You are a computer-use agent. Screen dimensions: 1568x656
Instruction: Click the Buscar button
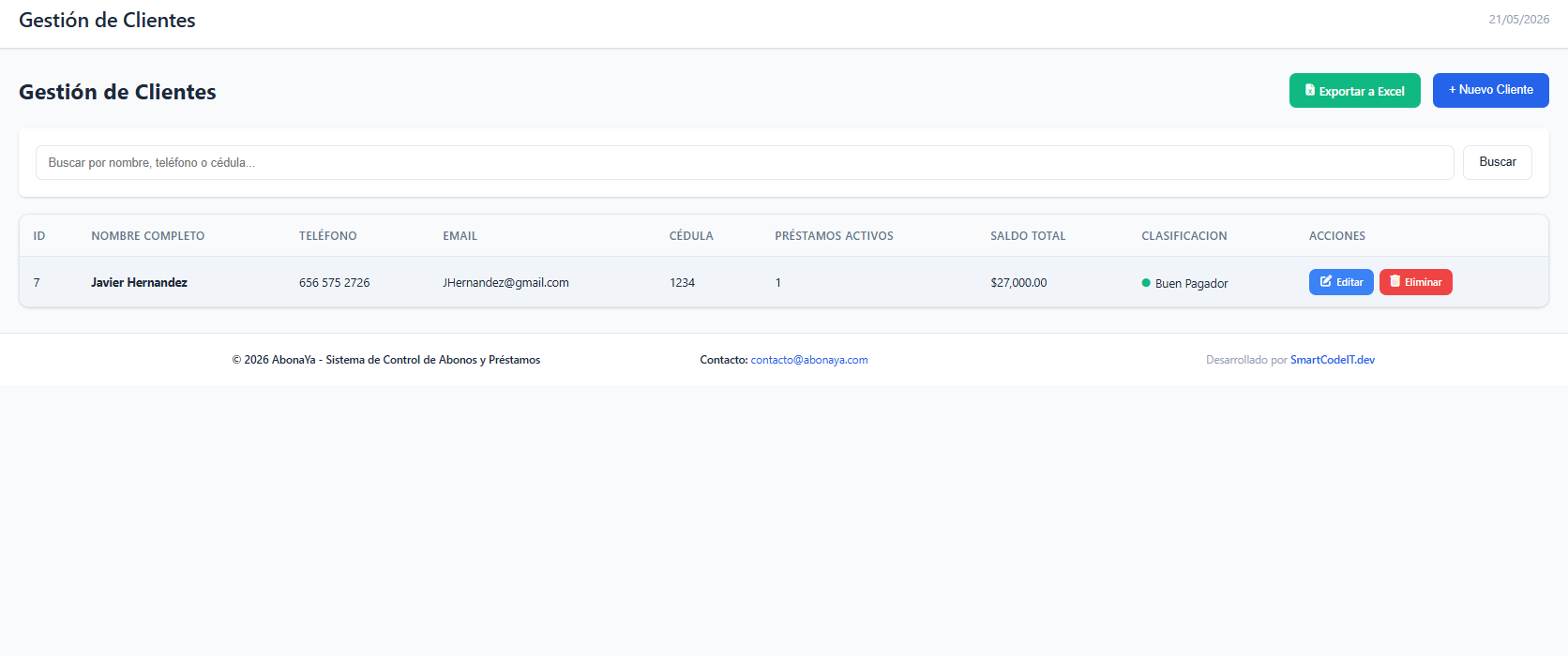coord(1498,162)
